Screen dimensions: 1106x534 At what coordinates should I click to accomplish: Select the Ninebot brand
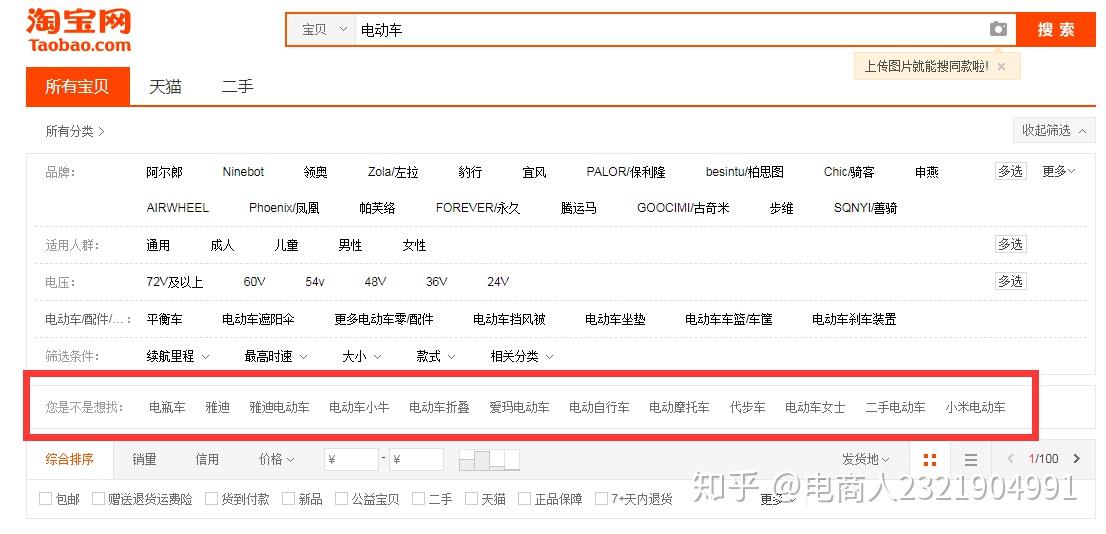click(243, 172)
